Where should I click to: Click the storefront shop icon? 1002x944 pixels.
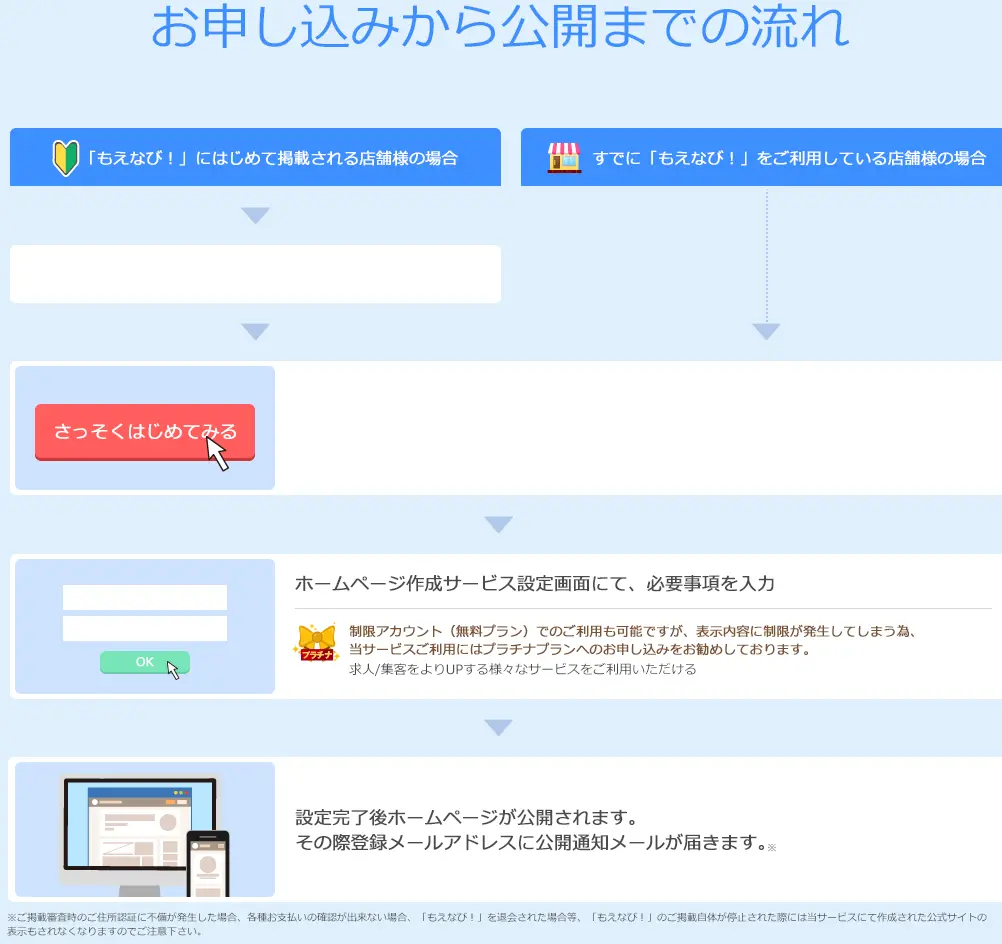(x=562, y=157)
